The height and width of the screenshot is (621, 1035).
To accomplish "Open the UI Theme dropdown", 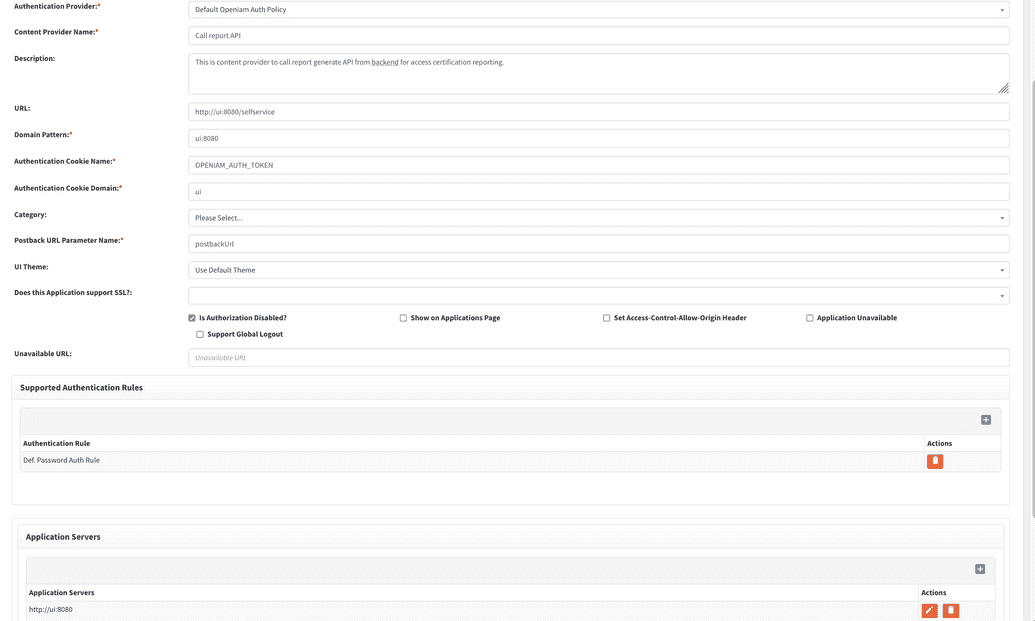I will click(x=598, y=269).
